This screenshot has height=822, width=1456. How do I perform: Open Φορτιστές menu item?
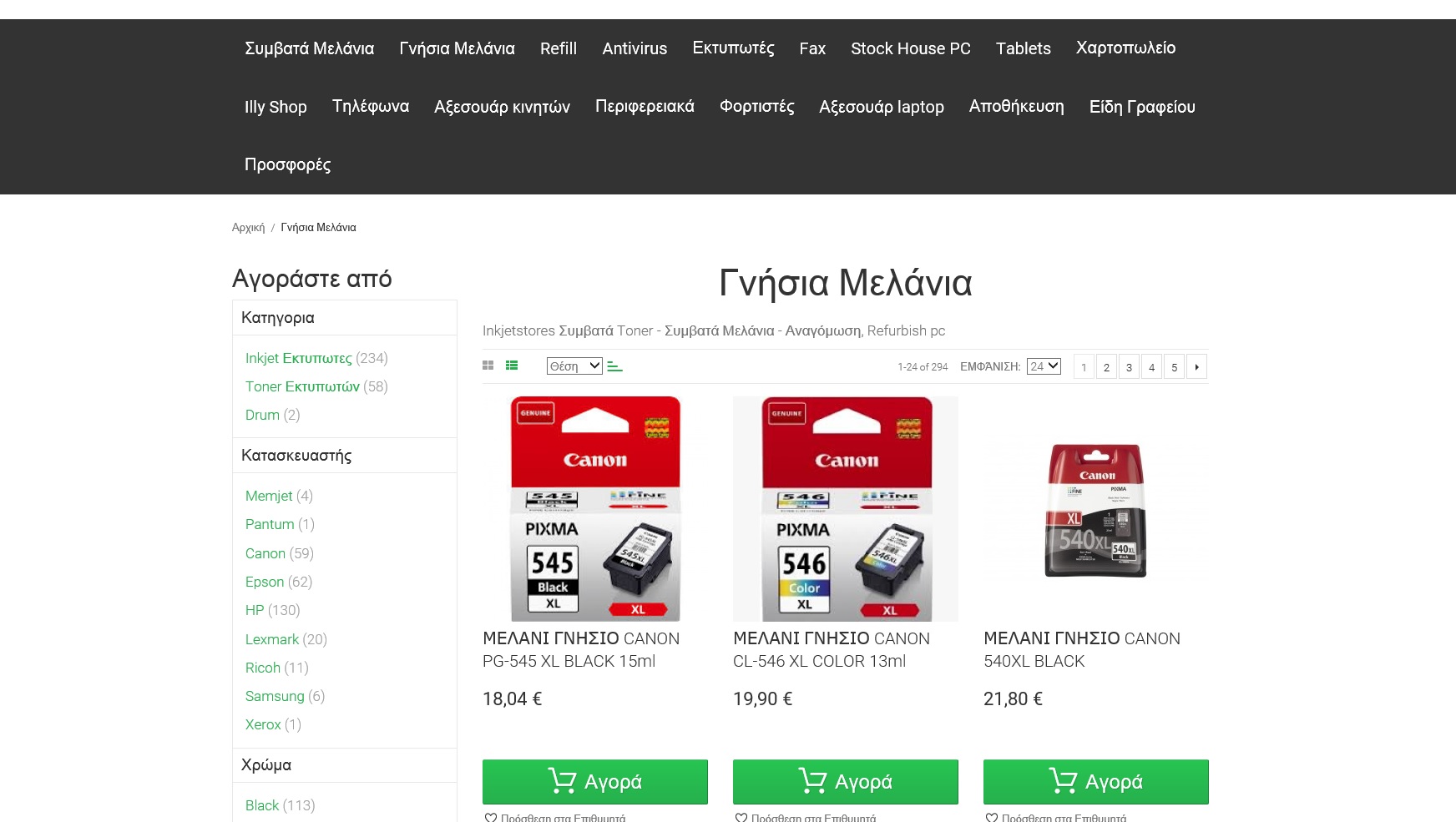click(756, 107)
